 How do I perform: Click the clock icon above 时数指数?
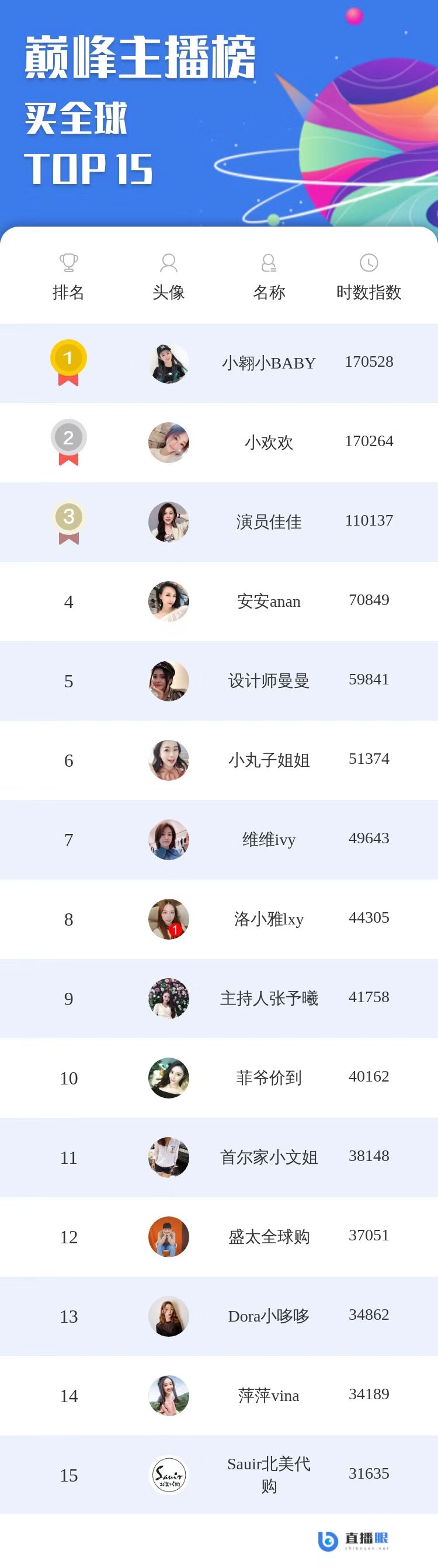point(369,262)
